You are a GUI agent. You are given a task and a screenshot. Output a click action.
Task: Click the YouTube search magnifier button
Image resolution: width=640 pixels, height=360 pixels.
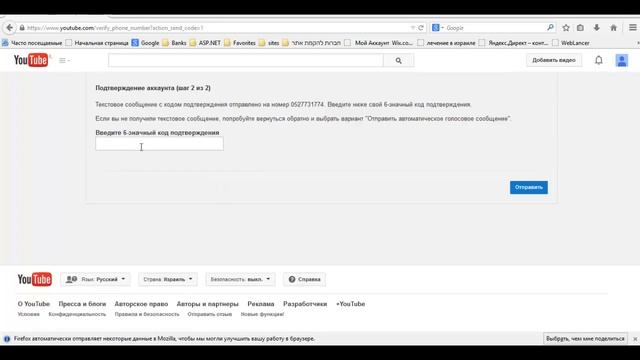tap(398, 60)
